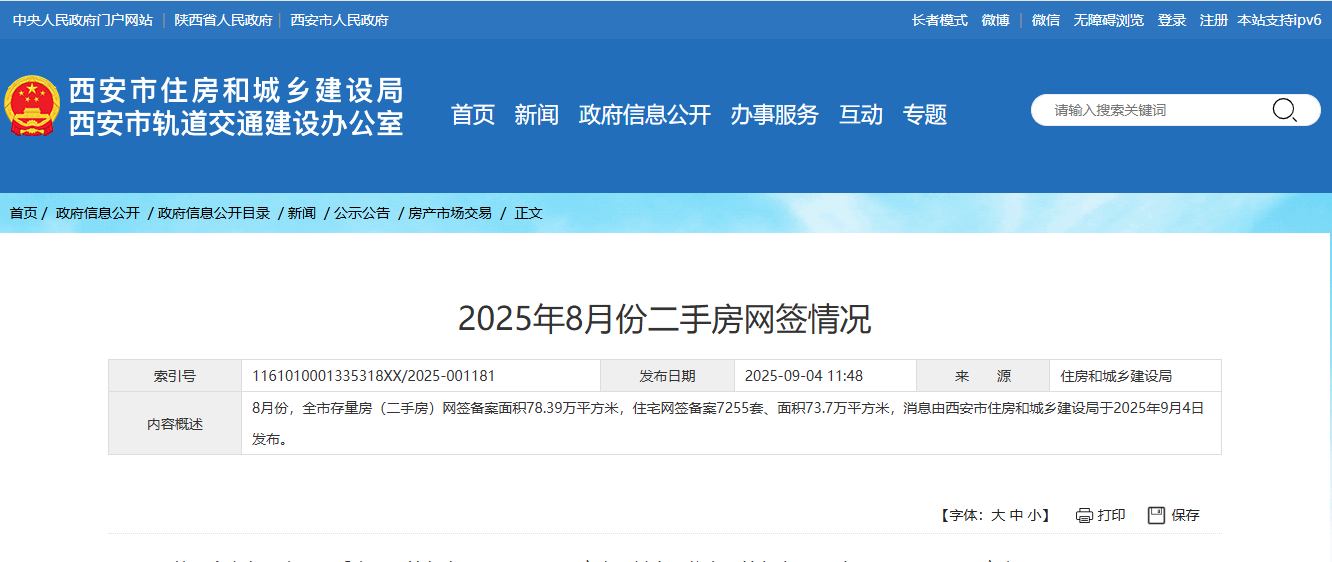Open 办事服务 navigation menu item
The height and width of the screenshot is (562, 1332).
click(774, 115)
